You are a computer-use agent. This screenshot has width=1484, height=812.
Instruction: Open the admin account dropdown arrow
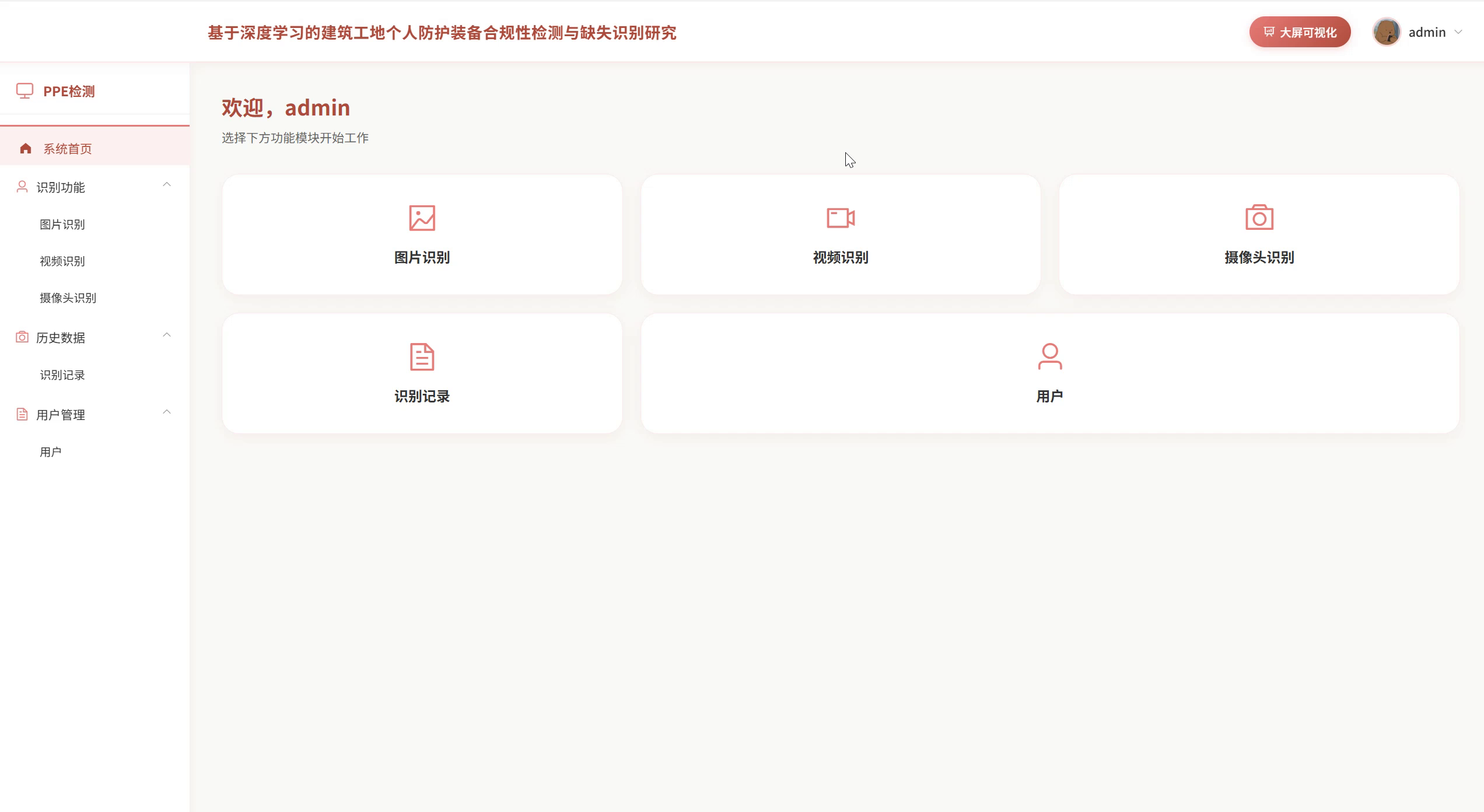tap(1458, 32)
